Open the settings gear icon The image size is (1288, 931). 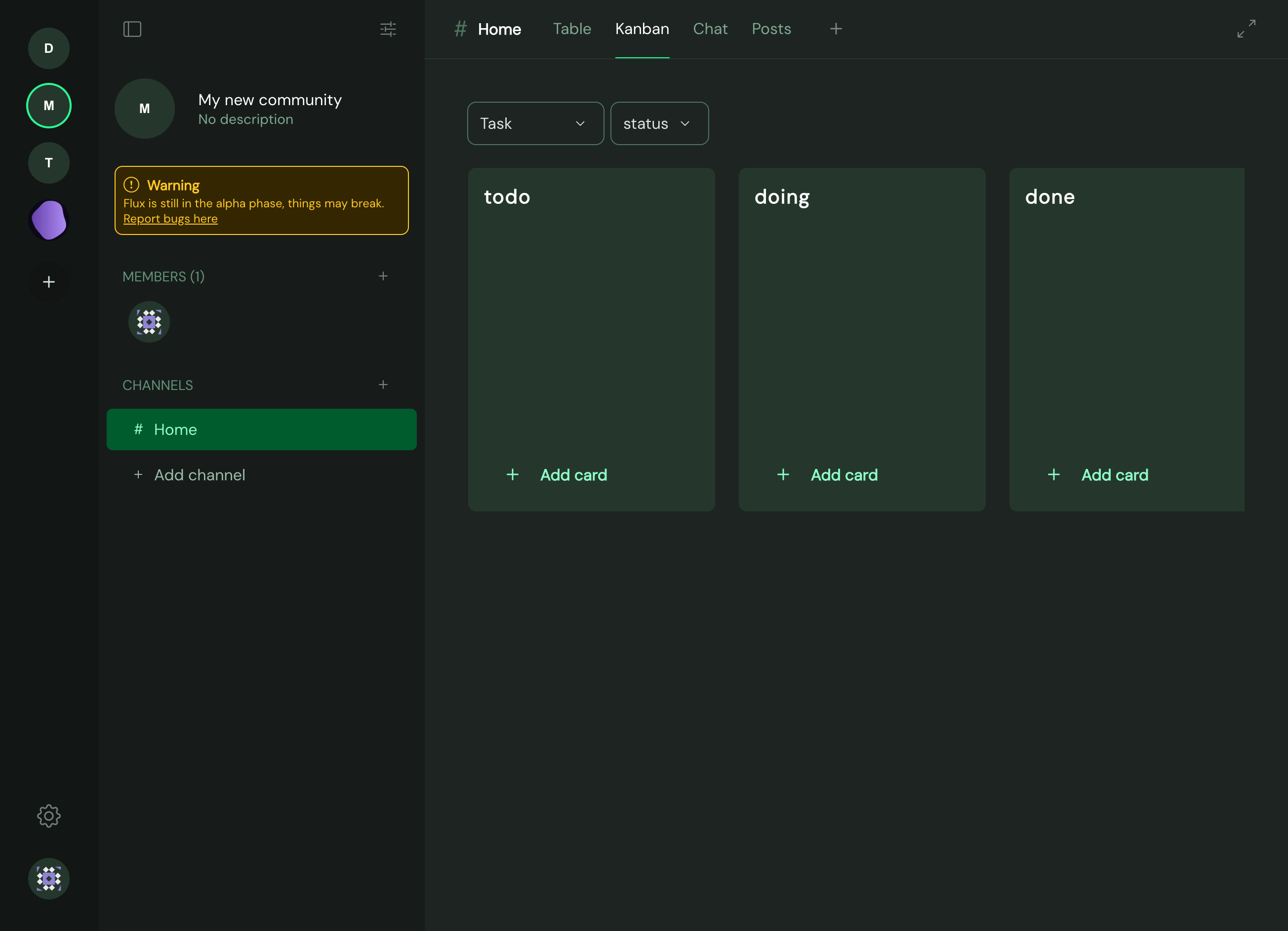pos(49,816)
